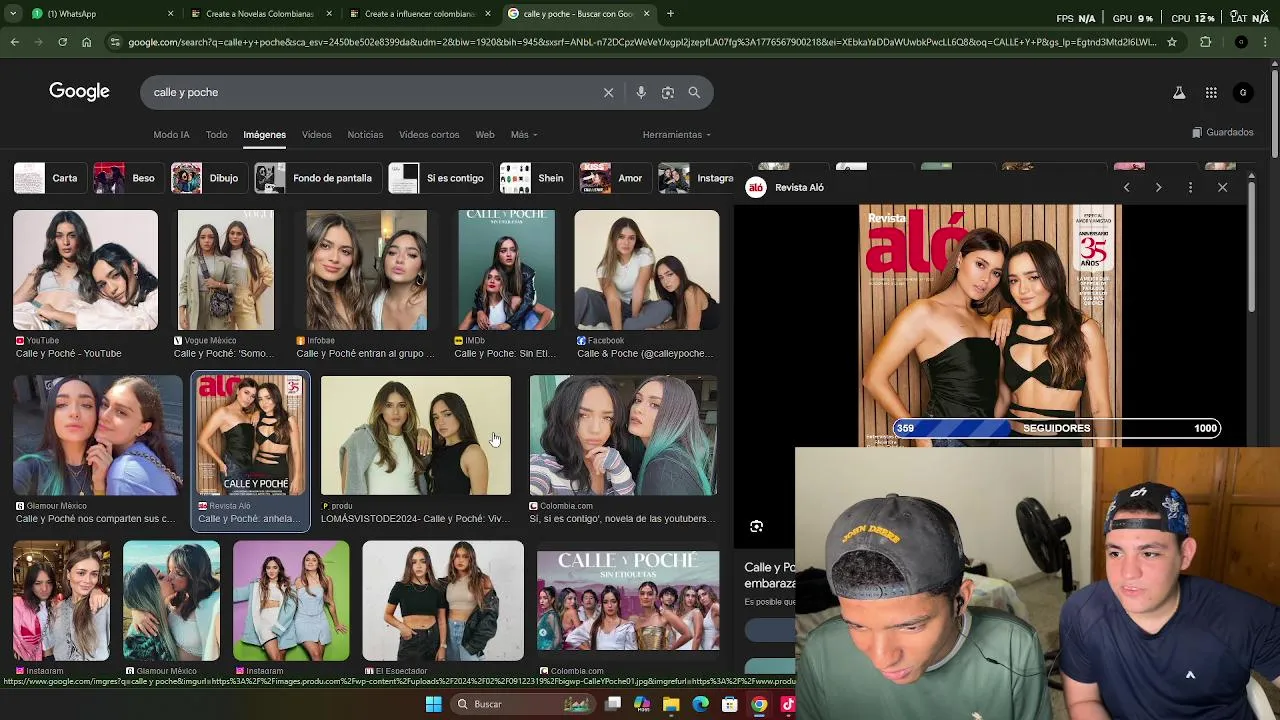
Task: Open Google Lens image search icon
Action: pos(667,92)
